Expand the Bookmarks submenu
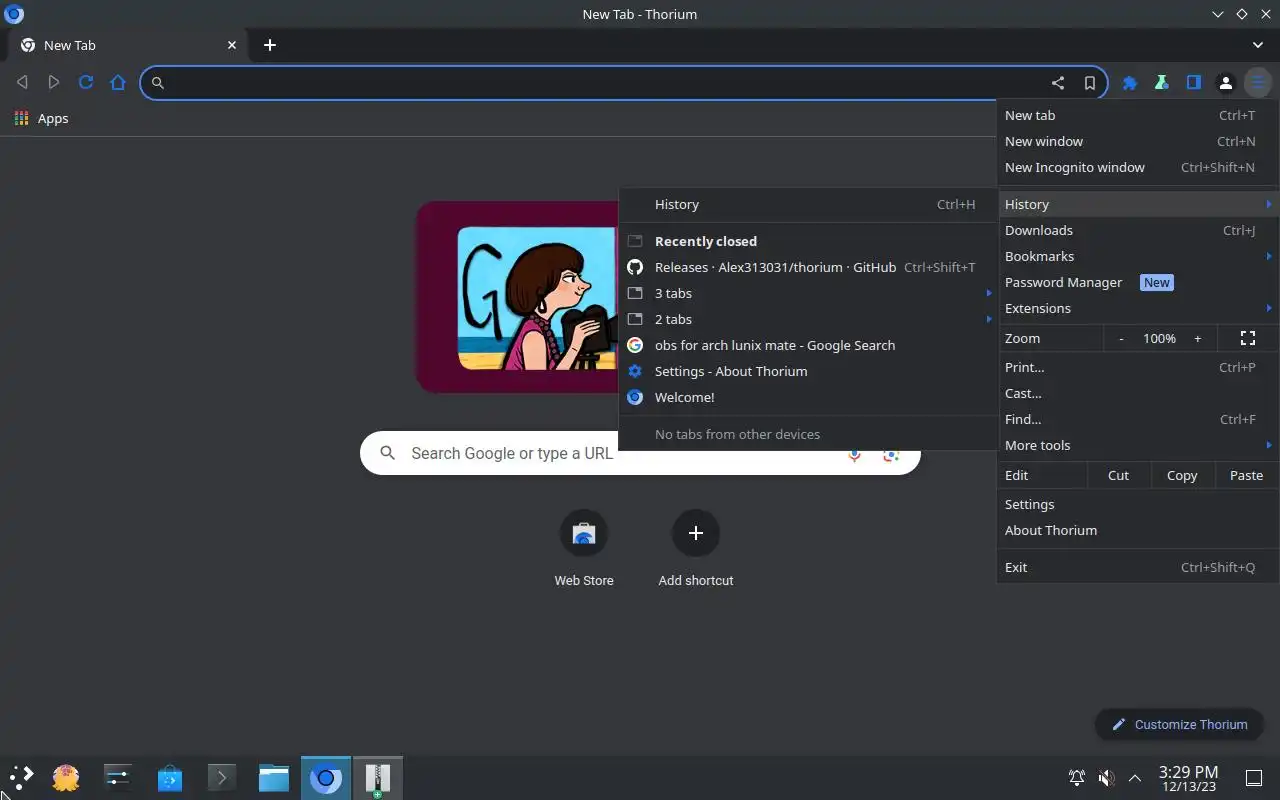This screenshot has width=1280, height=800. tap(1138, 256)
